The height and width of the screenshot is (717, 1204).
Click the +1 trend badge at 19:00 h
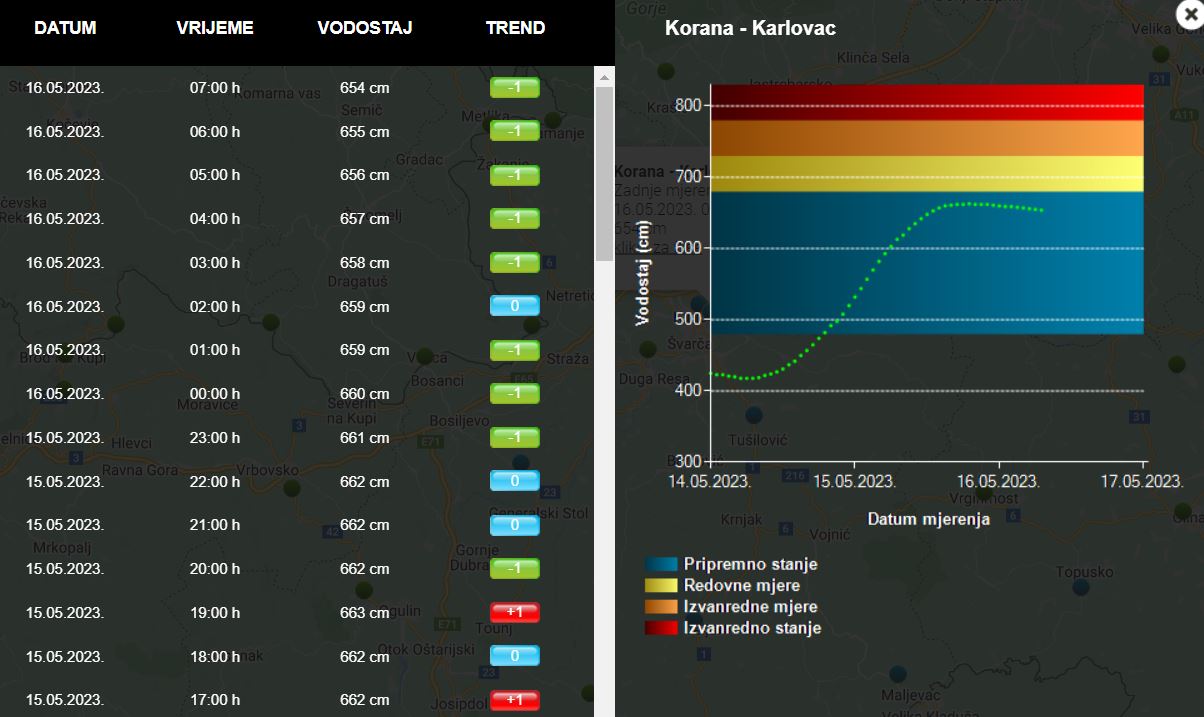[514, 612]
